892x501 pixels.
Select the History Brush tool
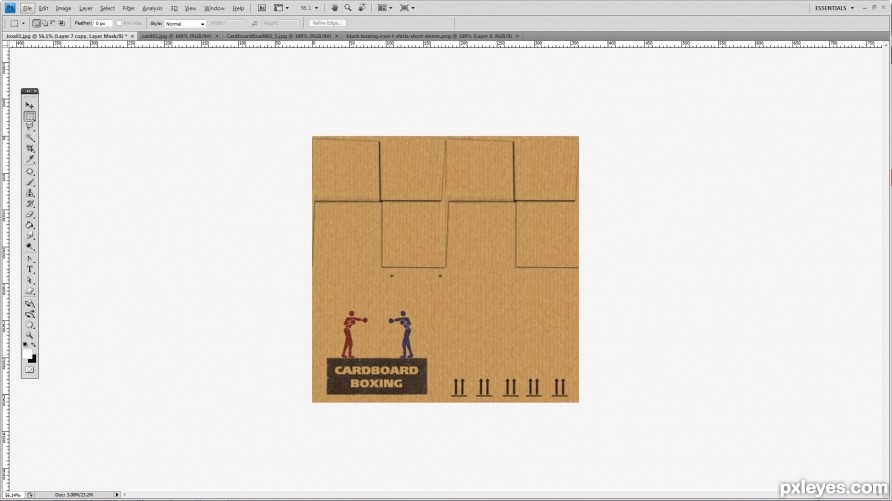(30, 204)
